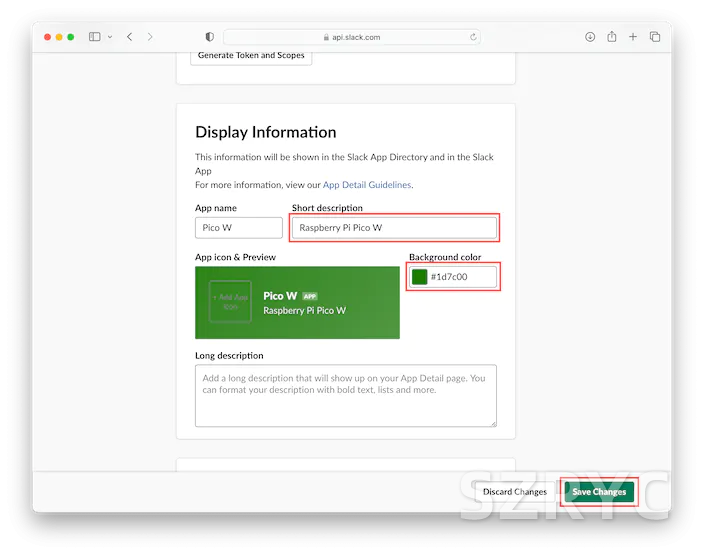Click the Discard Changes button
The height and width of the screenshot is (555, 704).
coord(514,492)
